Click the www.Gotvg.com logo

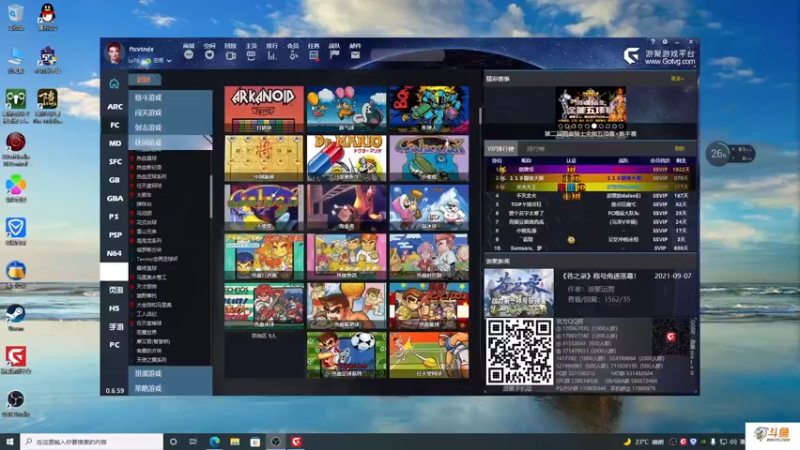(659, 57)
